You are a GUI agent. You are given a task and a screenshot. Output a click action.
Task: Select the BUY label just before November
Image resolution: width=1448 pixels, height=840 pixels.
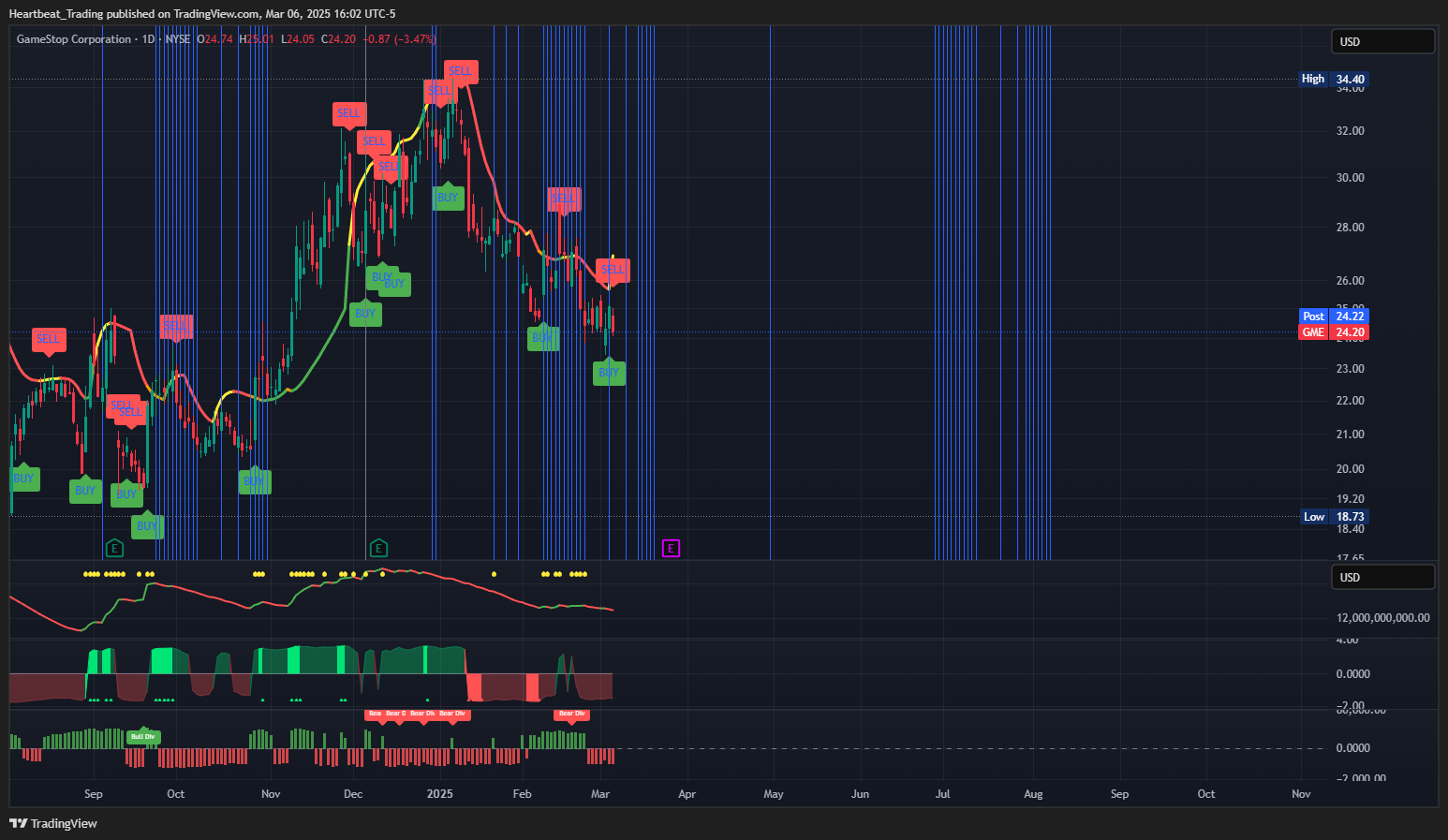pyautogui.click(x=255, y=481)
